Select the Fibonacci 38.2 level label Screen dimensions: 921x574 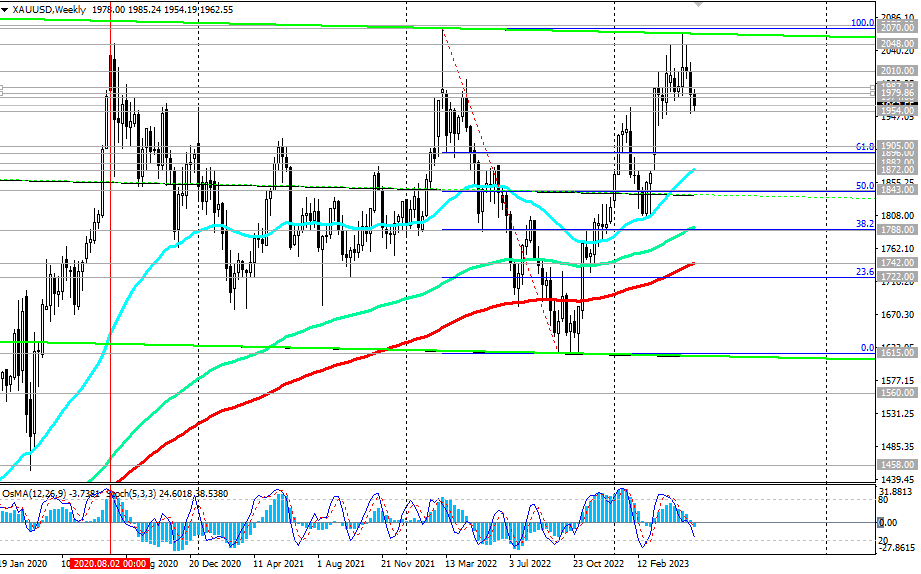tap(865, 224)
